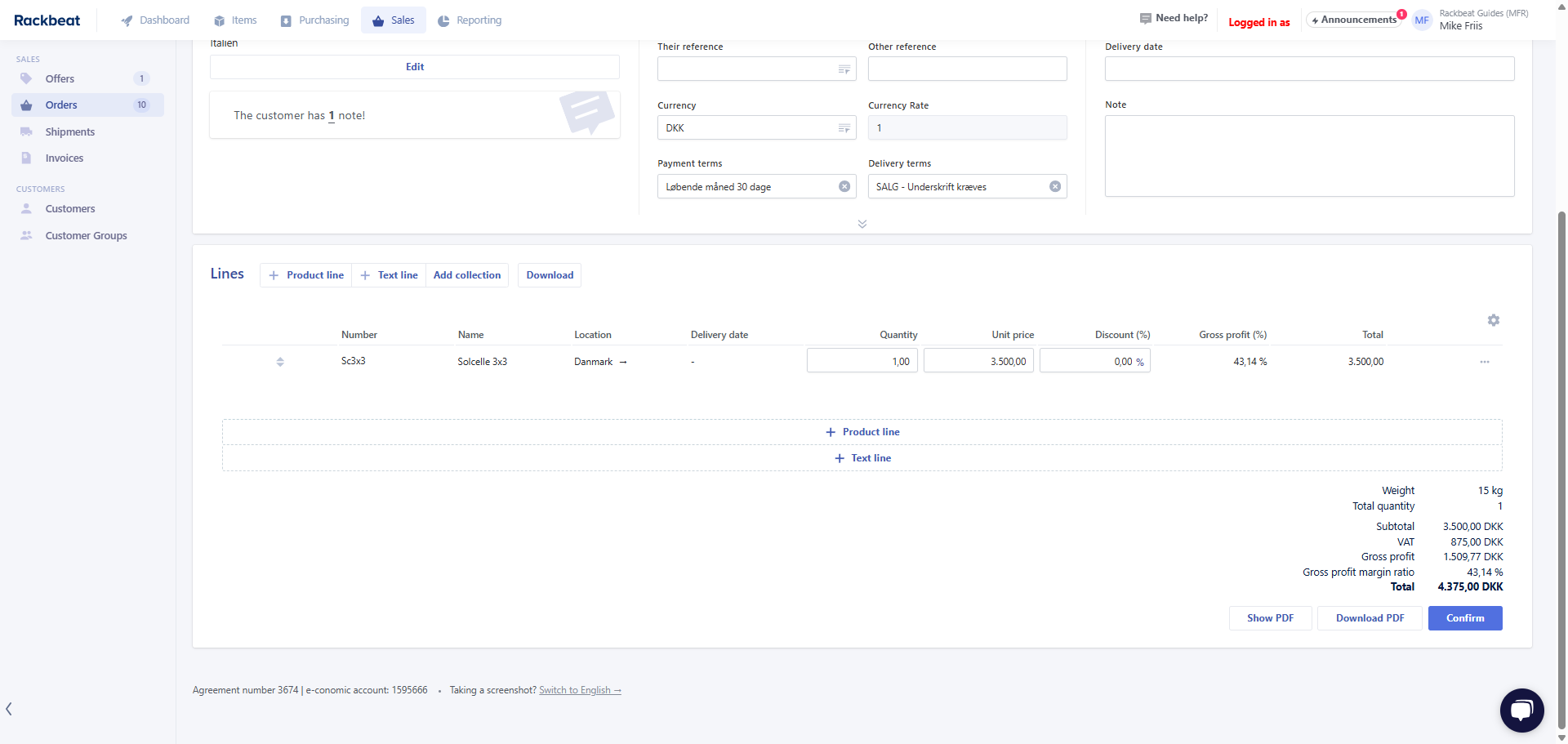Click Switch to English link

coord(580,690)
